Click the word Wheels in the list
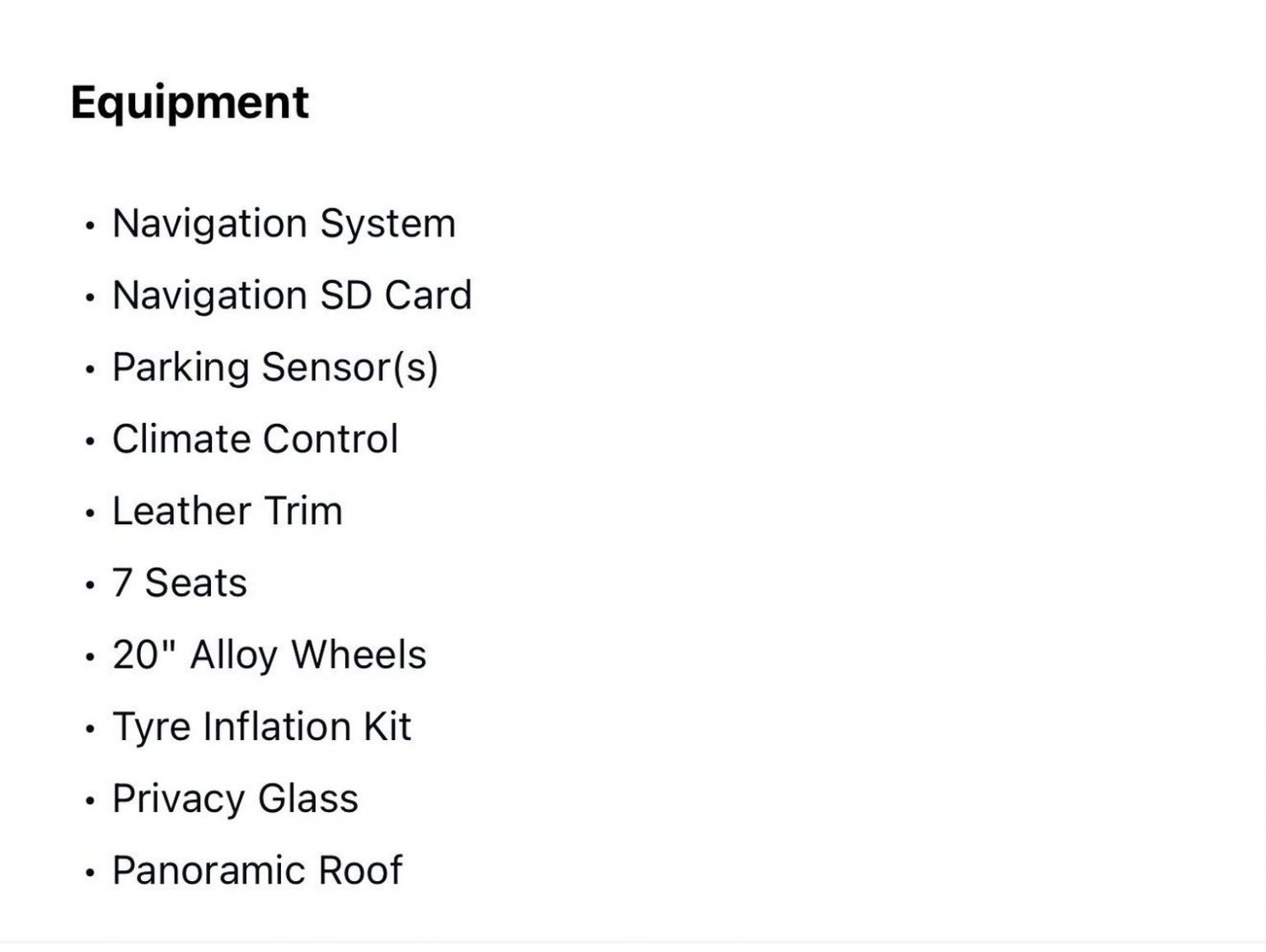Image resolution: width=1266 pixels, height=952 pixels. (x=359, y=655)
